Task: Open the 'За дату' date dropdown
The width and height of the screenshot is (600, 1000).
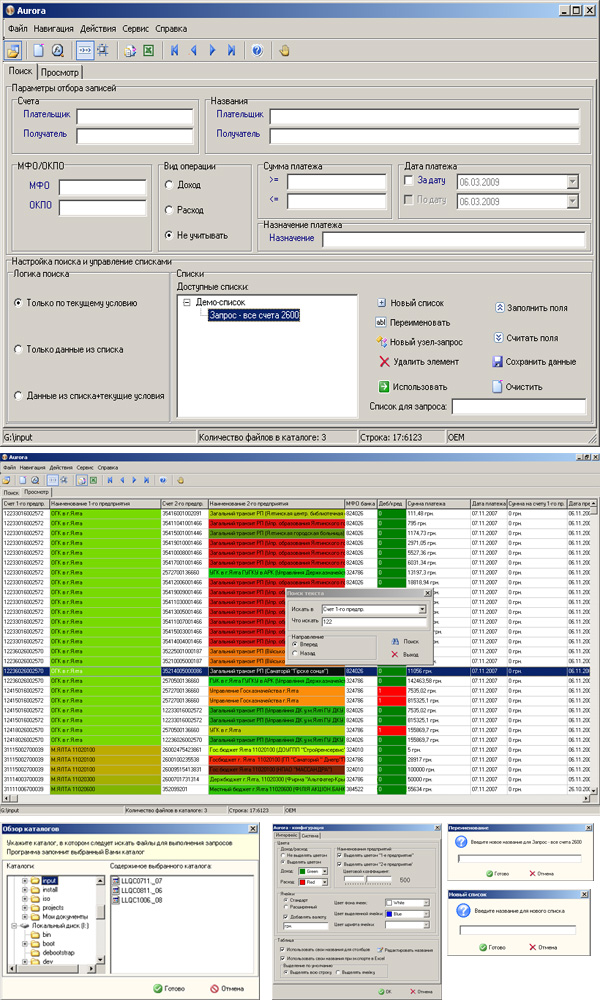Action: (x=573, y=181)
